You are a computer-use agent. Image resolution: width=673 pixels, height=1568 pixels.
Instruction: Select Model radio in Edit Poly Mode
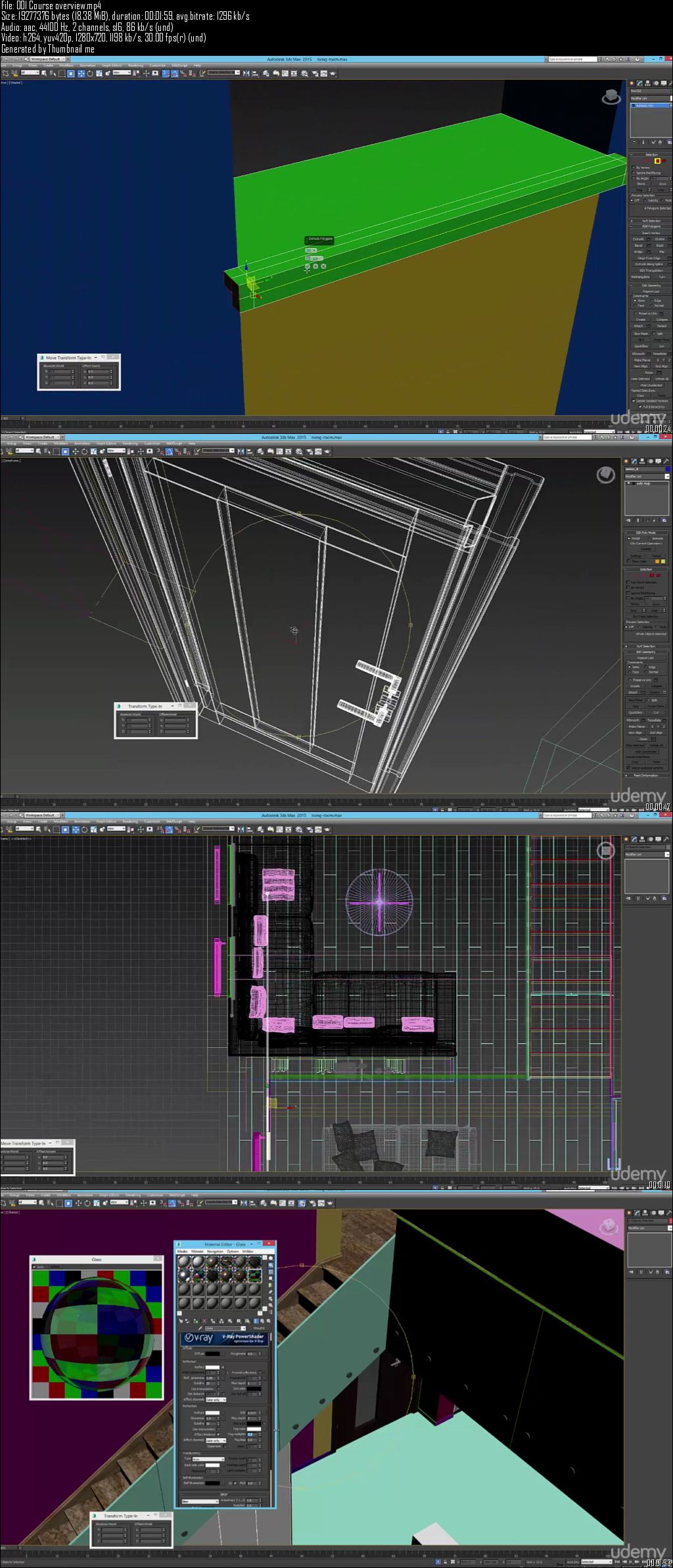click(629, 538)
